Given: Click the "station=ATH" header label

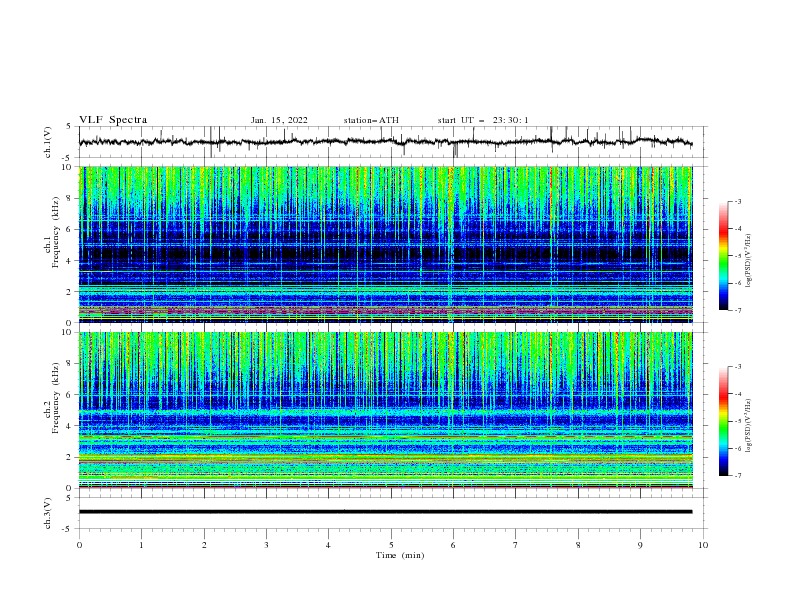Looking at the screenshot, I should (x=371, y=120).
